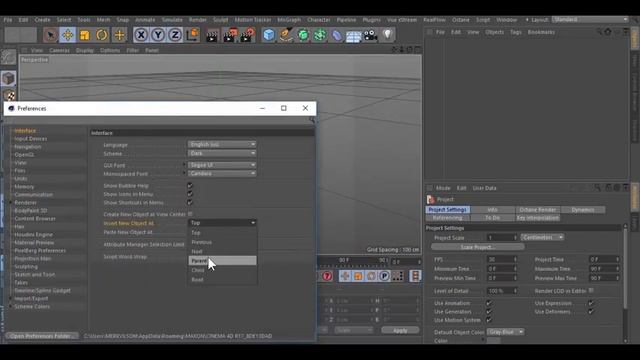Click the search icon in Preferences window
The image size is (640, 360).
tap(312, 120)
